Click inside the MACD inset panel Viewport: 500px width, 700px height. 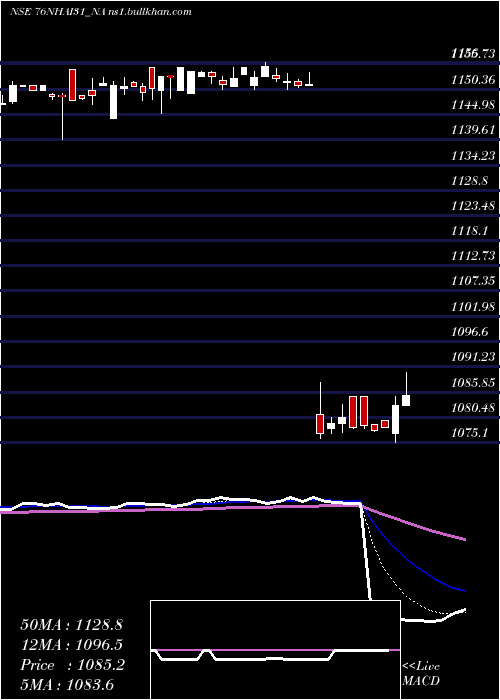[275, 650]
